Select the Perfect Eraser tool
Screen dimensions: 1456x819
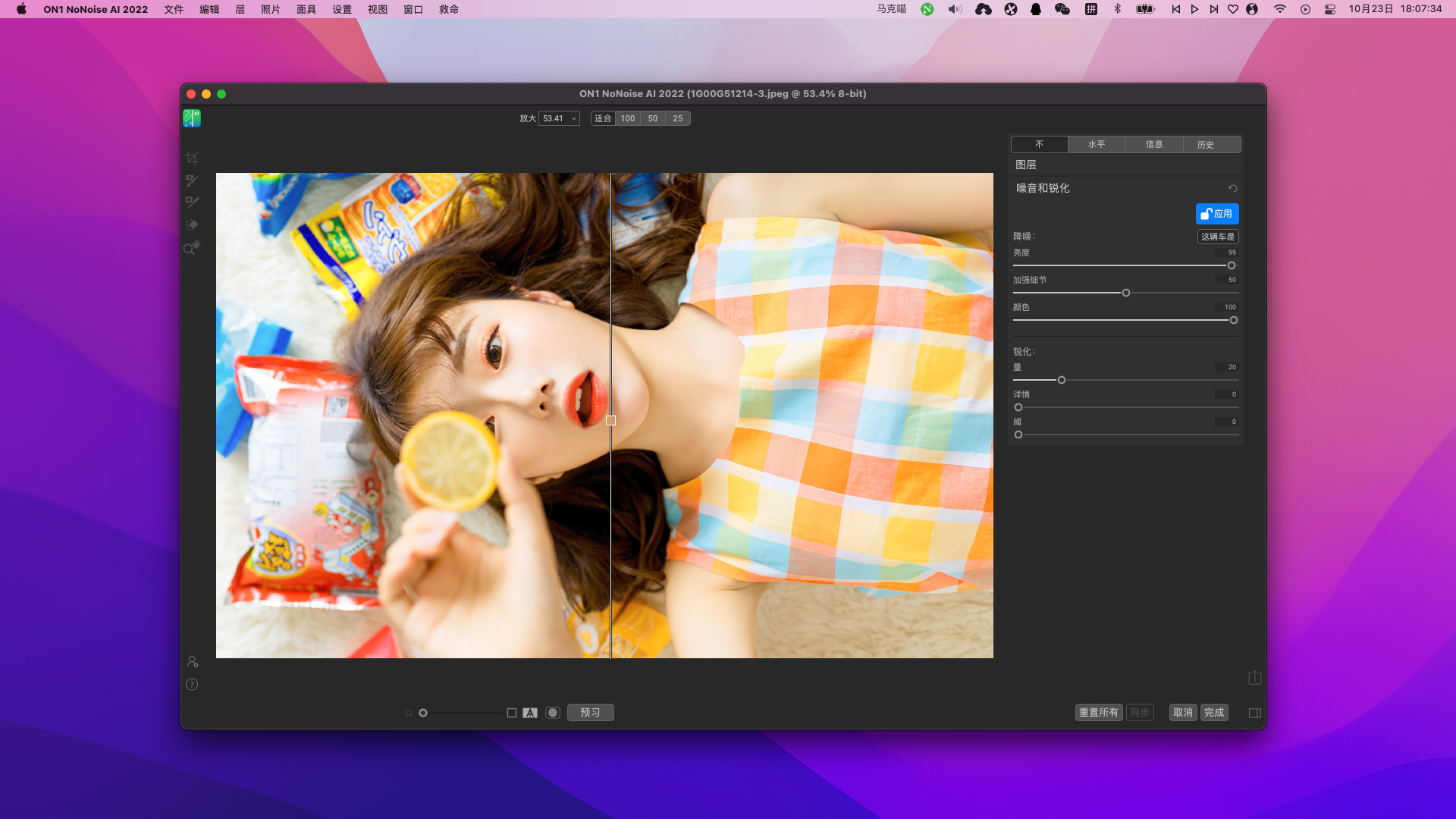pyautogui.click(x=192, y=224)
